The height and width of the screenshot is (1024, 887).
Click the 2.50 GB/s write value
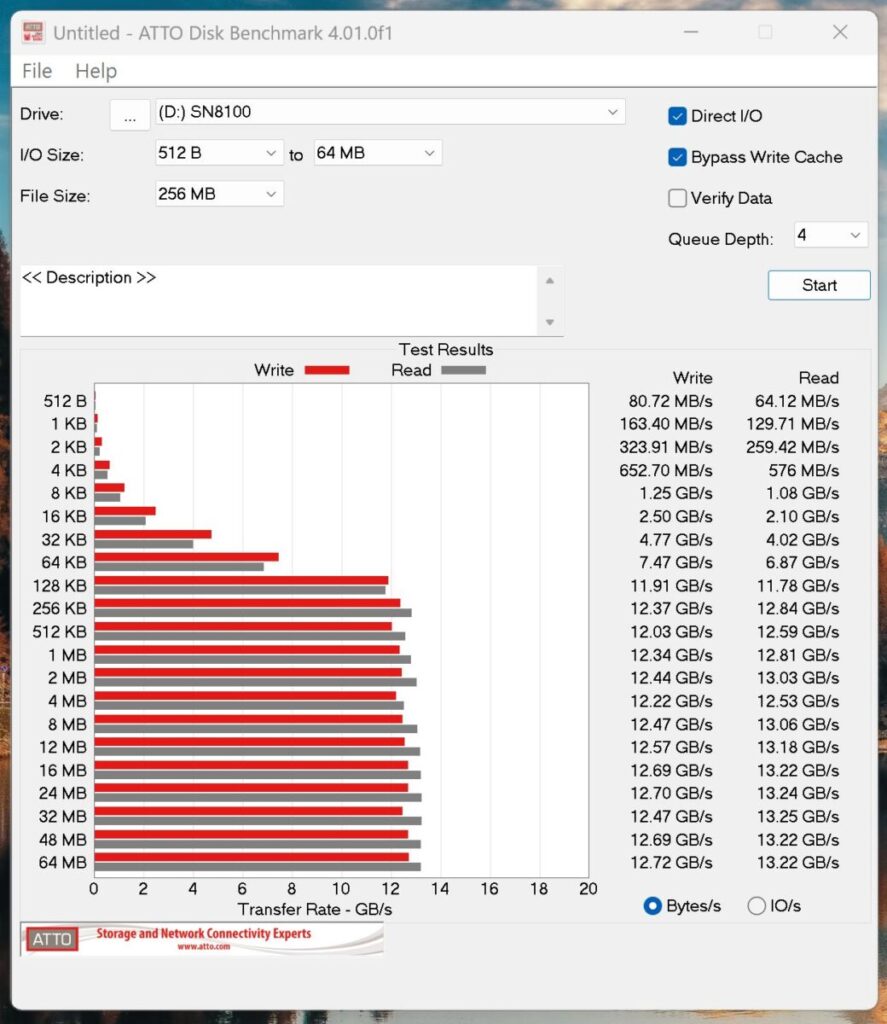pos(675,517)
